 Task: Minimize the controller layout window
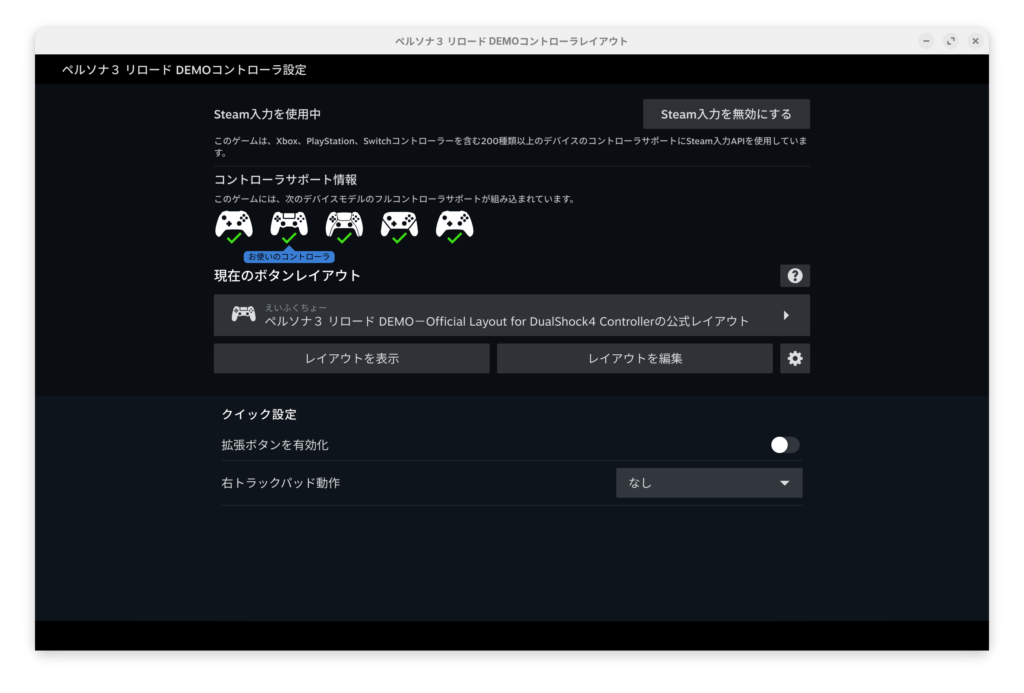[926, 41]
